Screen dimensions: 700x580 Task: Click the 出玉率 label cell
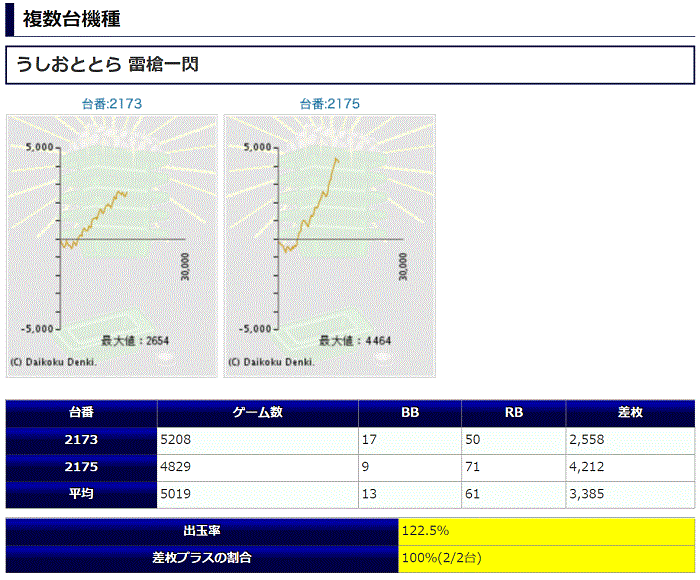(202, 531)
